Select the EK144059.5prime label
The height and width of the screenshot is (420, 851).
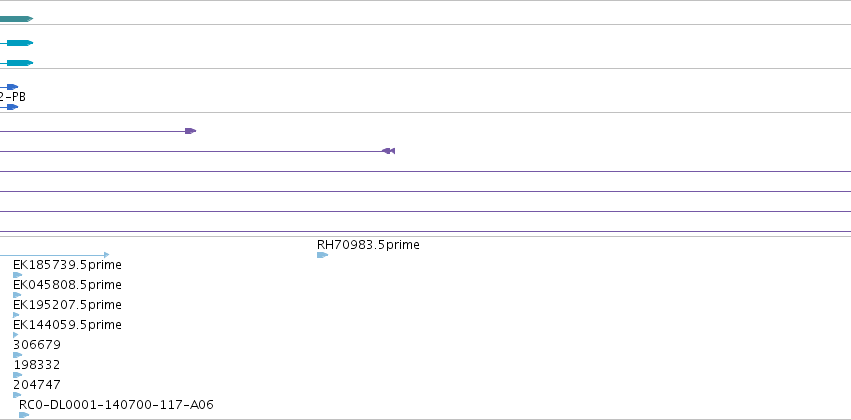(x=67, y=325)
